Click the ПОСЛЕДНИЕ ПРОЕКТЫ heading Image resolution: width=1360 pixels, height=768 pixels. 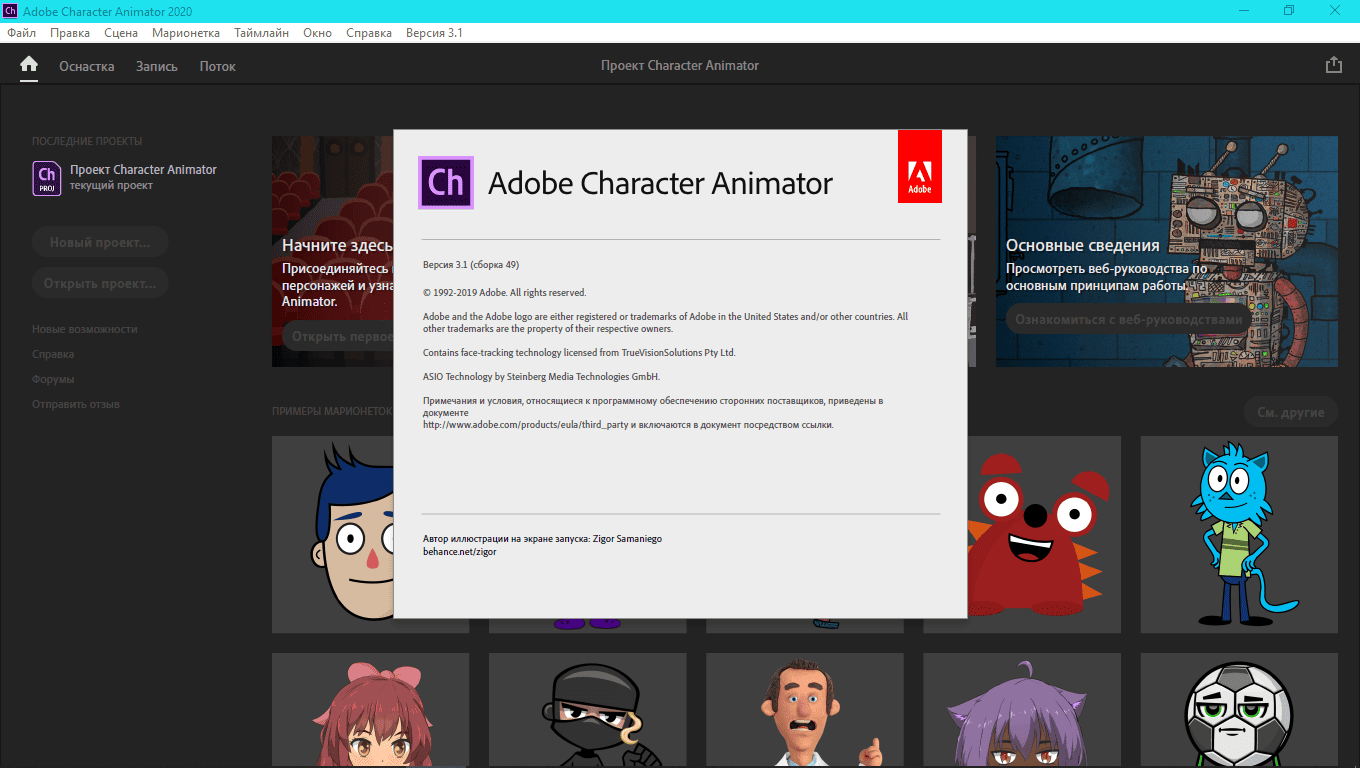click(87, 141)
